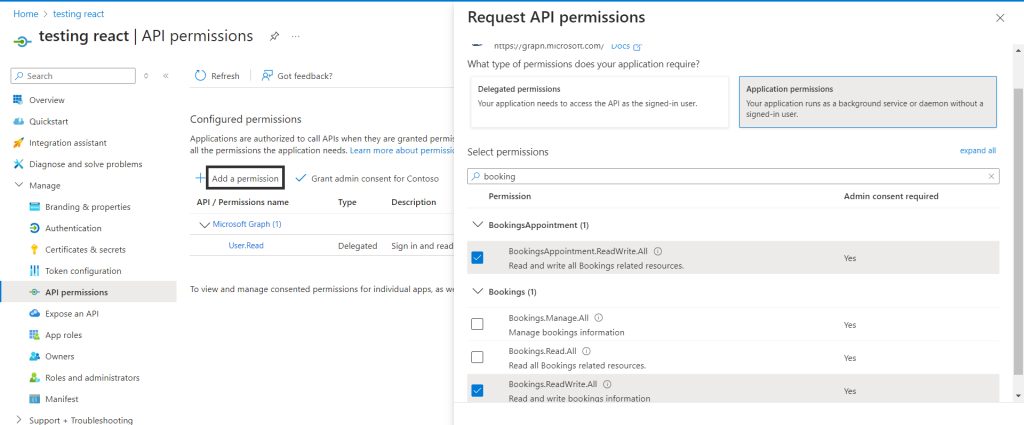Viewport: 1024px width, 425px height.
Task: Click the Token configuration icon
Action: pos(35,271)
